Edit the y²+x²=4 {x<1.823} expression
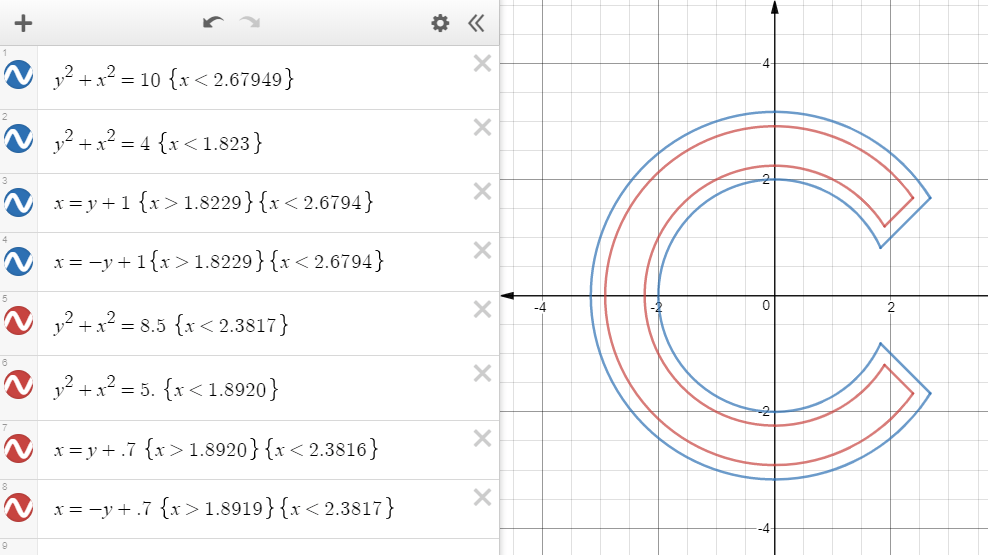This screenshot has width=988, height=555. [x=158, y=142]
